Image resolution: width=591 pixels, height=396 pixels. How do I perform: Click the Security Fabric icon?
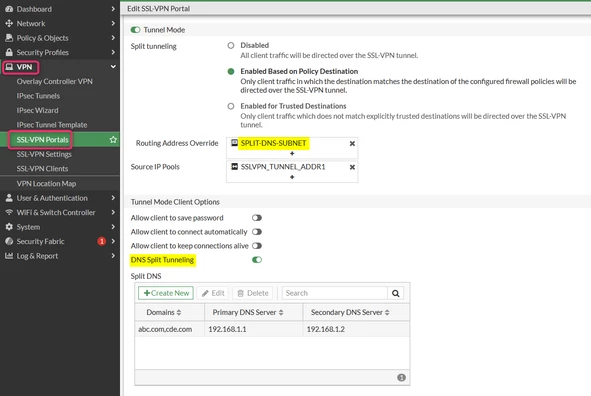coord(9,241)
